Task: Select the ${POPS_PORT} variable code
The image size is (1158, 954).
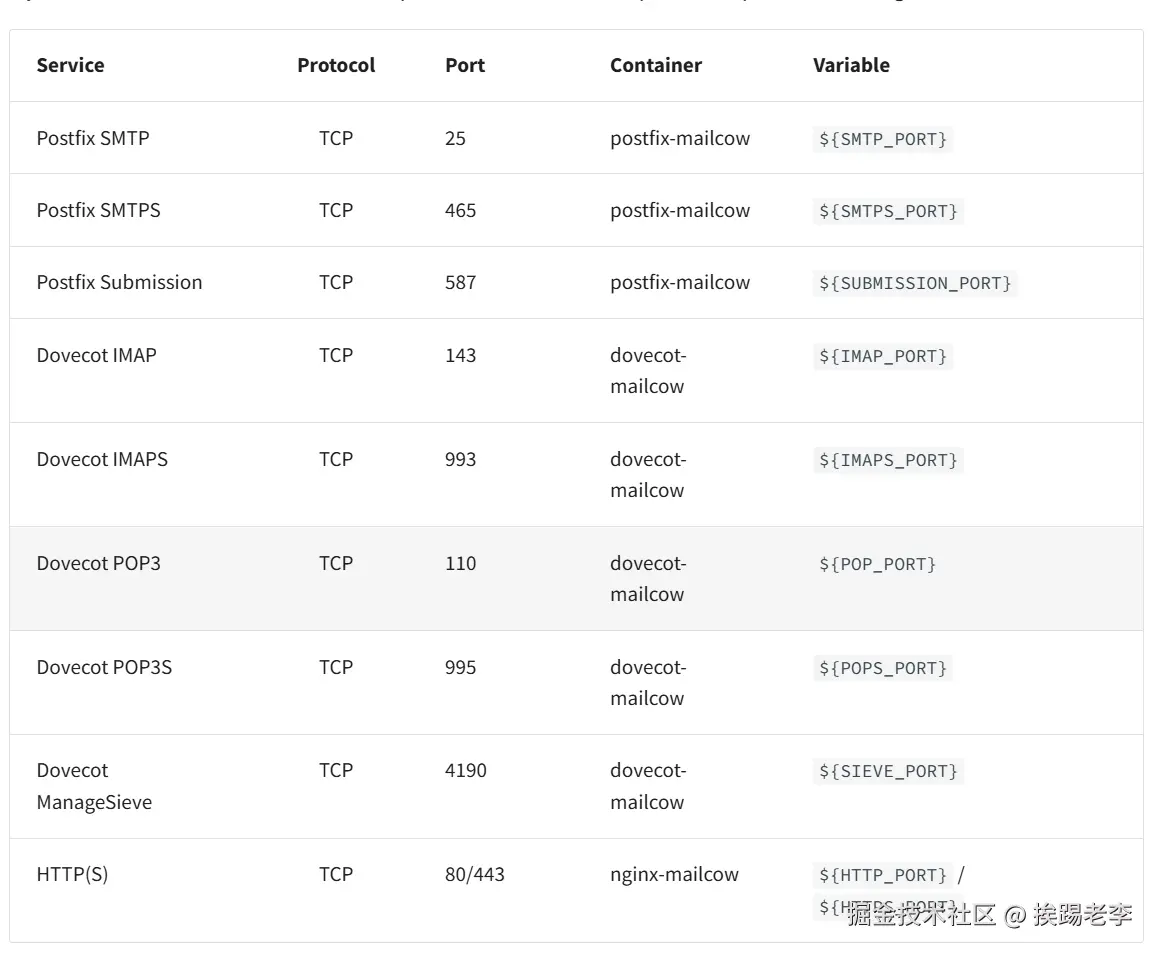Action: 883,668
